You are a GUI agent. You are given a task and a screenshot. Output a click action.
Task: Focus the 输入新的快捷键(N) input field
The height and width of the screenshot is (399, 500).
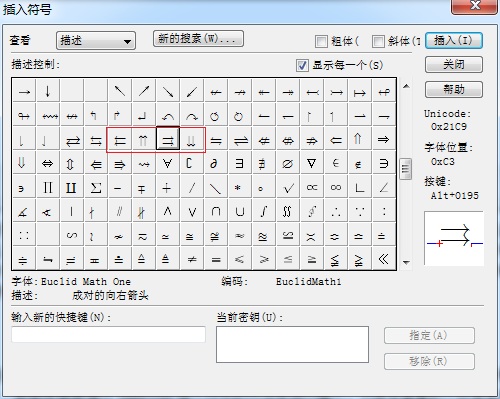(109, 334)
